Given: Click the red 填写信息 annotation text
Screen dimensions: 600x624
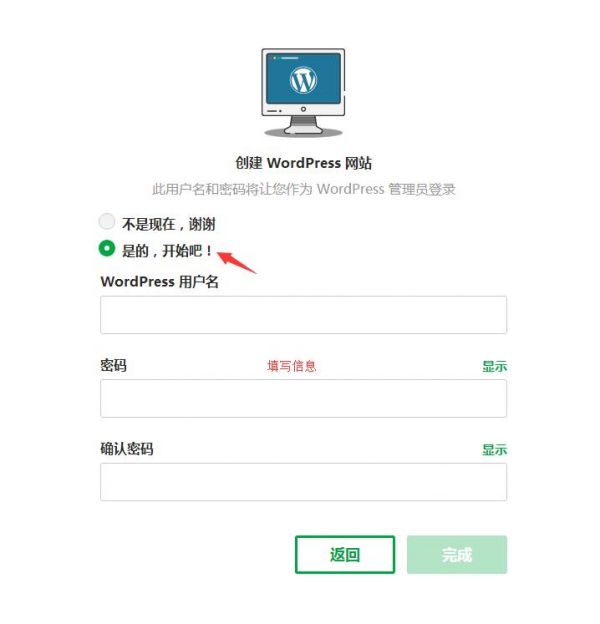Looking at the screenshot, I should (x=291, y=366).
